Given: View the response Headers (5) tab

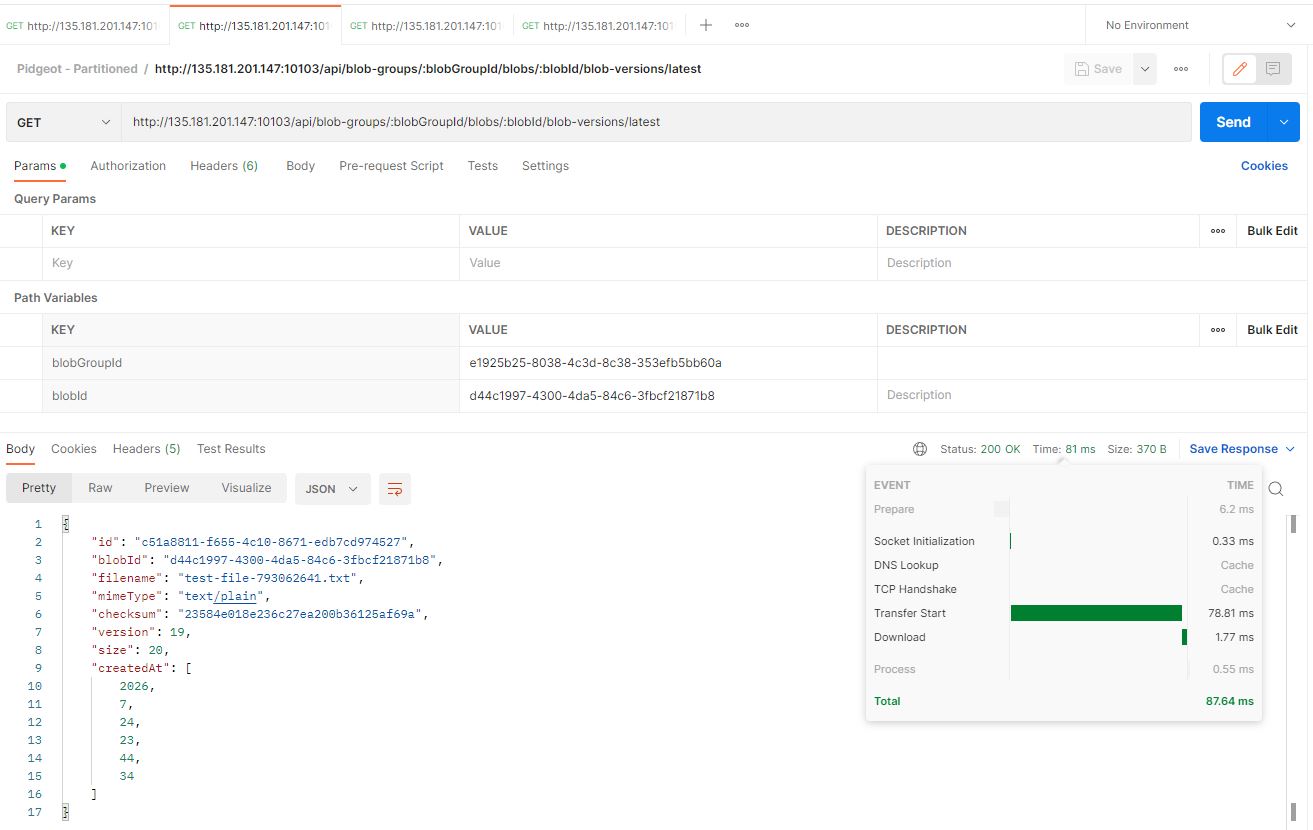Looking at the screenshot, I should (146, 449).
